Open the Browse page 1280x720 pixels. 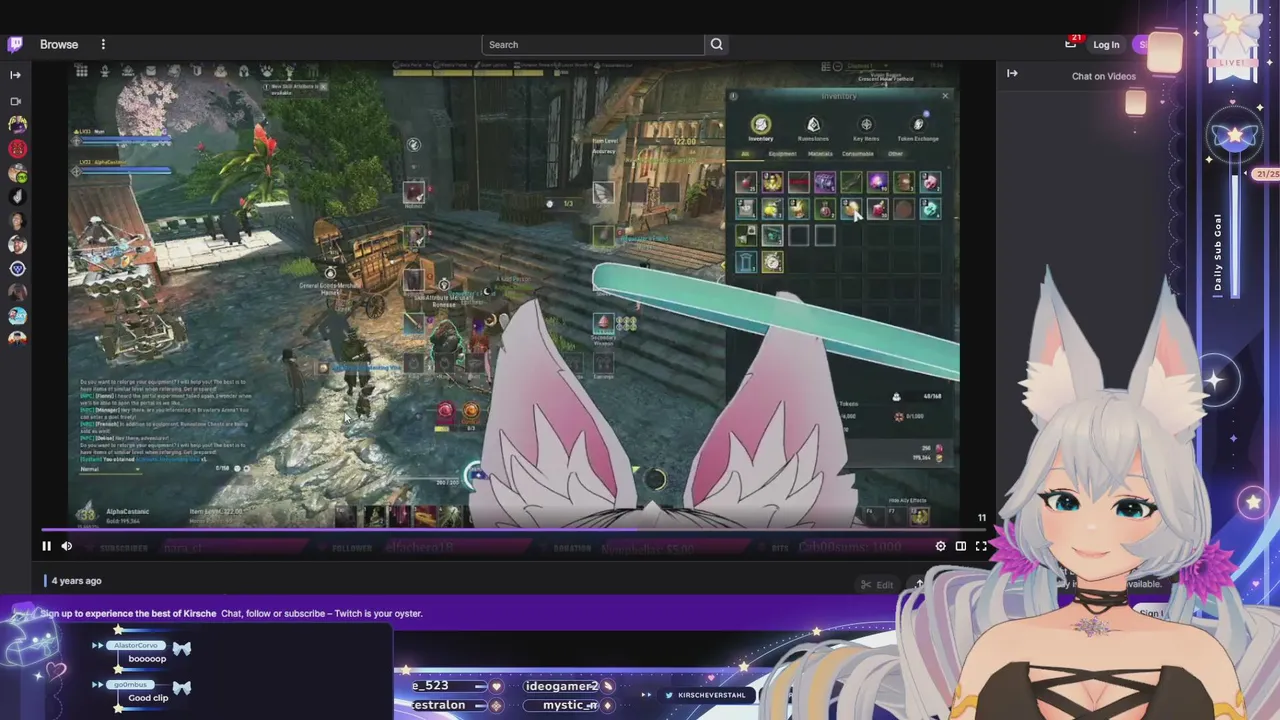(x=59, y=44)
